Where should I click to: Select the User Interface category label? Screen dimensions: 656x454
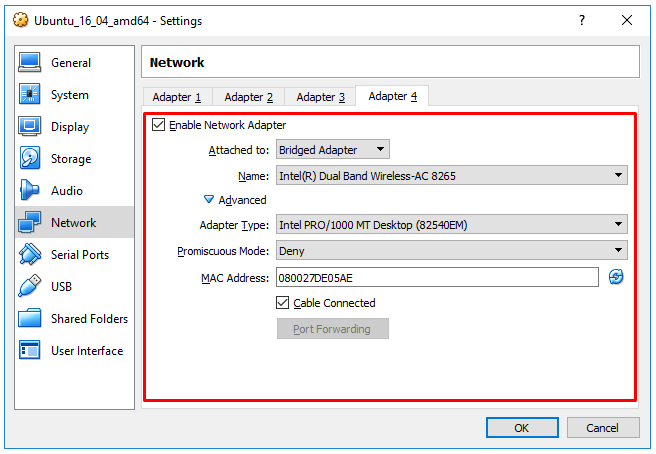(87, 351)
